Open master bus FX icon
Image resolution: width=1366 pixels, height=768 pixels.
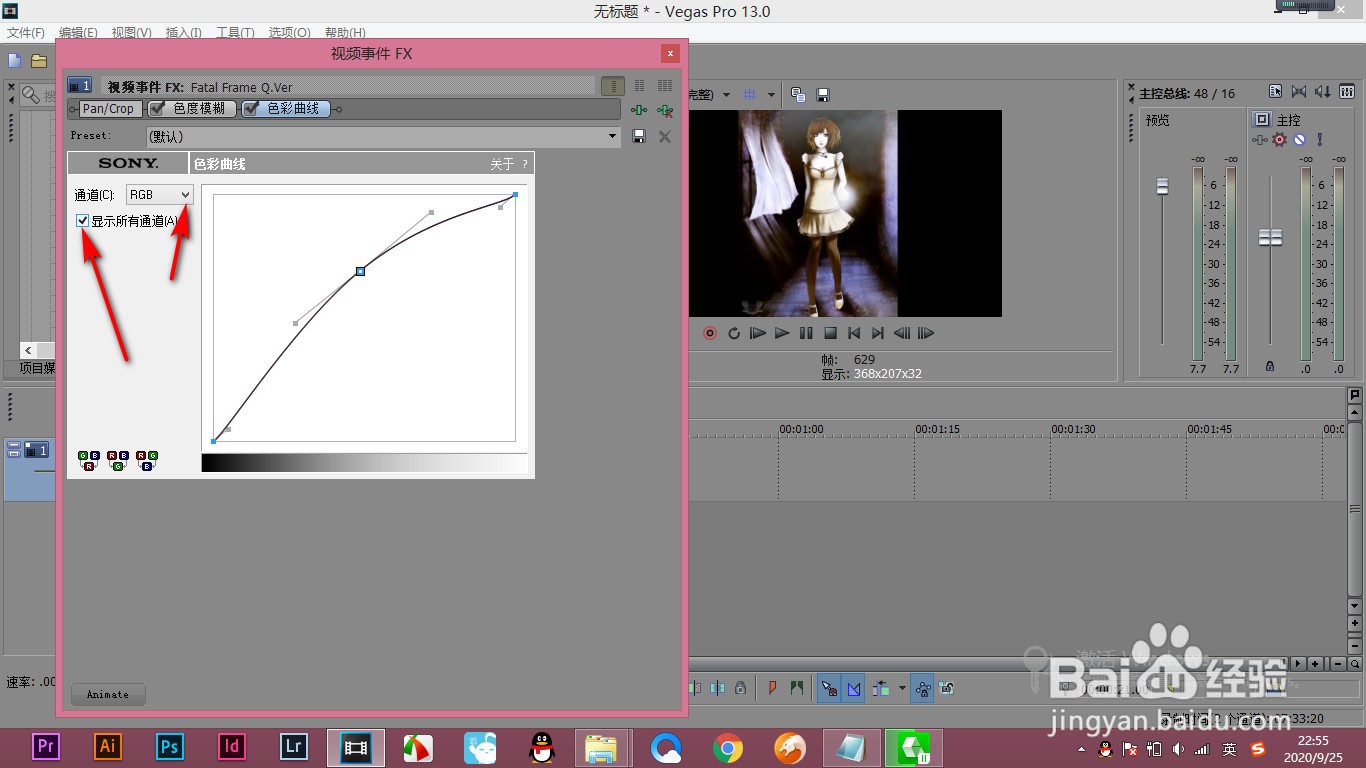point(1261,140)
